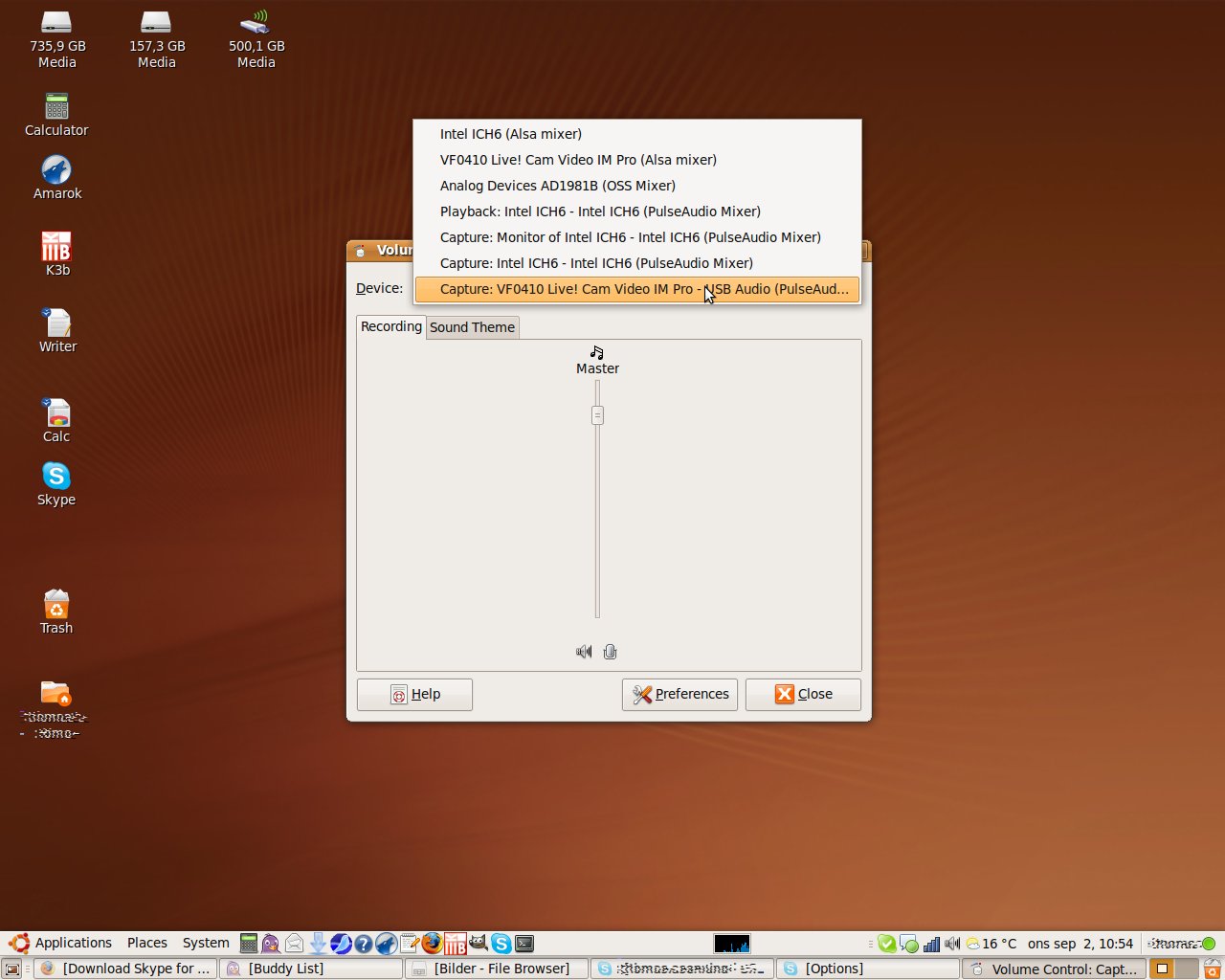Launch Skype from the desktop
The height and width of the screenshot is (980, 1225).
[x=56, y=484]
